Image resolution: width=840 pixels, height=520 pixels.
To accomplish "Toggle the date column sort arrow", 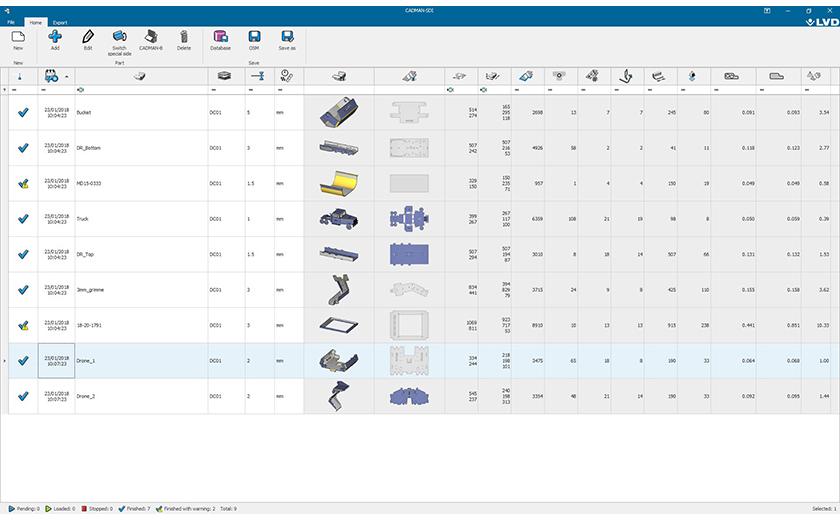I will coord(67,77).
